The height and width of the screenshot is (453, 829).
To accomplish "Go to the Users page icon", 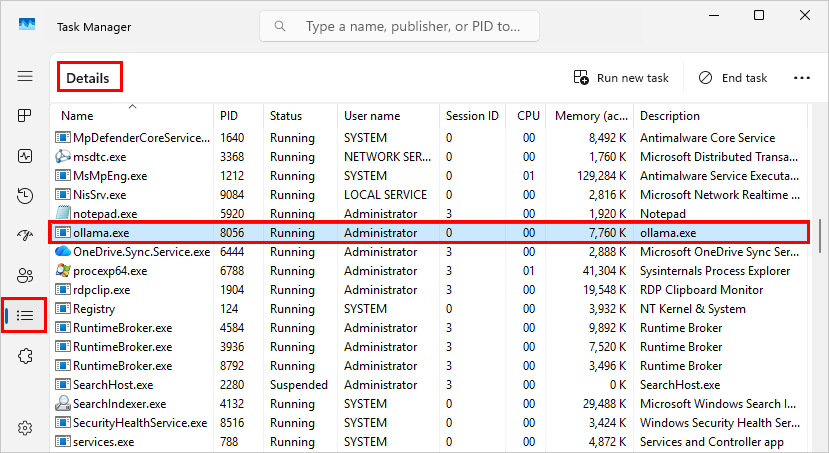I will [25, 275].
